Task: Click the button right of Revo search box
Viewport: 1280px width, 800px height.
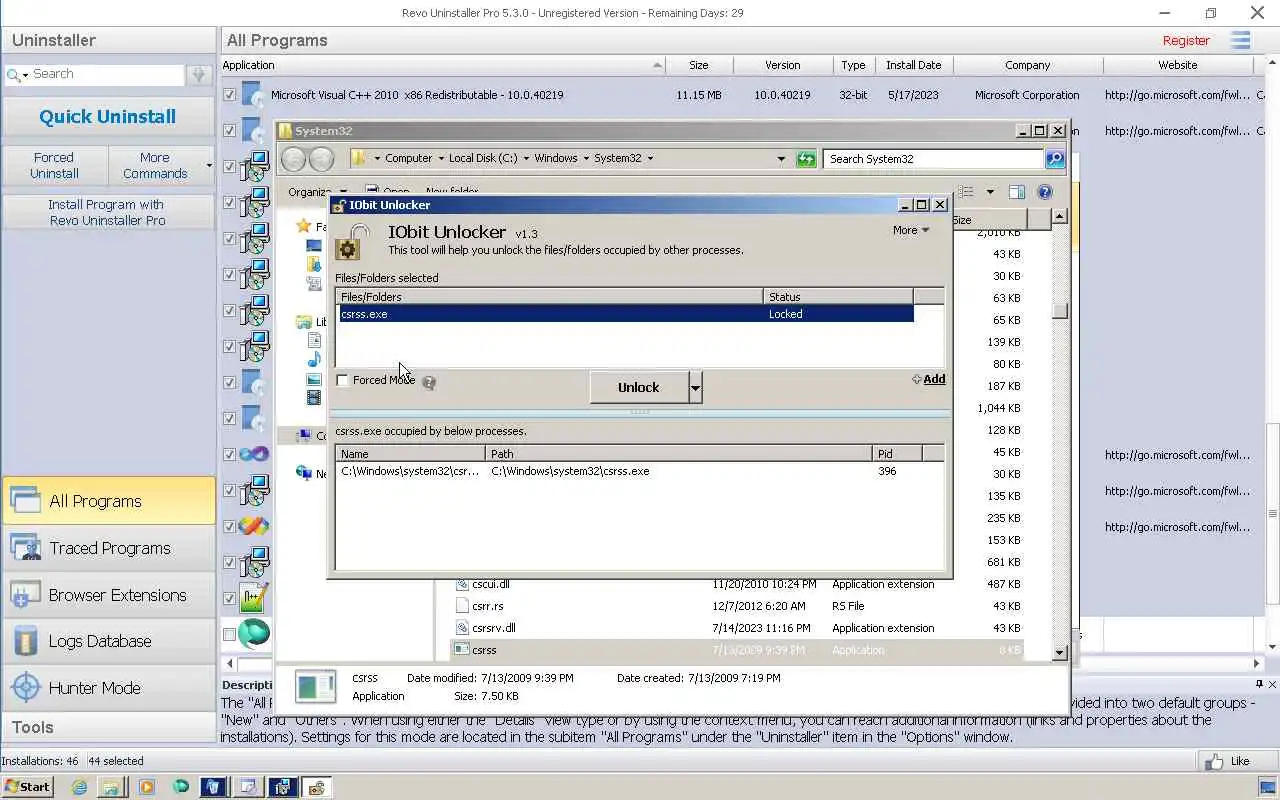Action: point(198,74)
